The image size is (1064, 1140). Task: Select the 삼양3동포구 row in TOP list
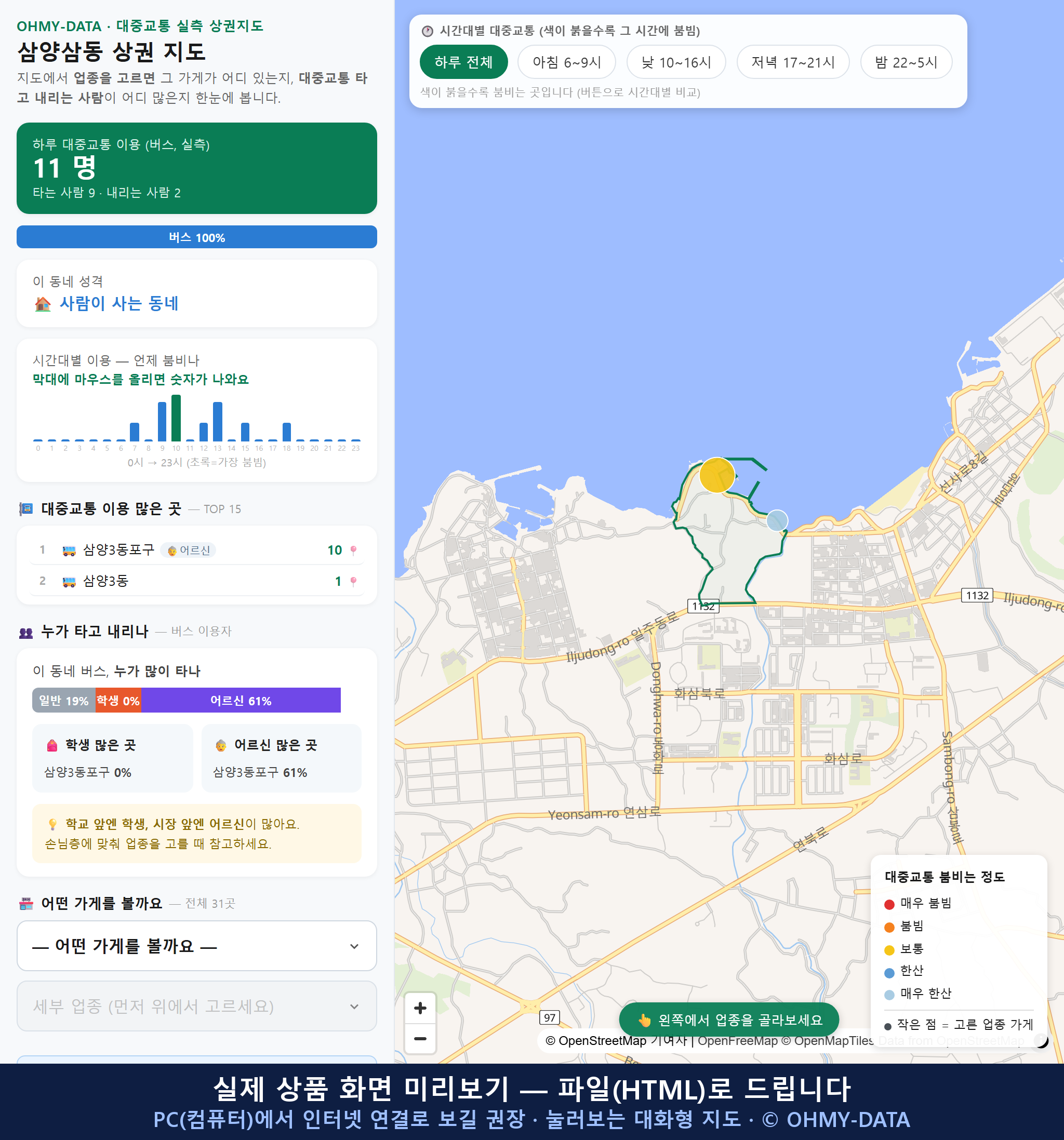(197, 550)
